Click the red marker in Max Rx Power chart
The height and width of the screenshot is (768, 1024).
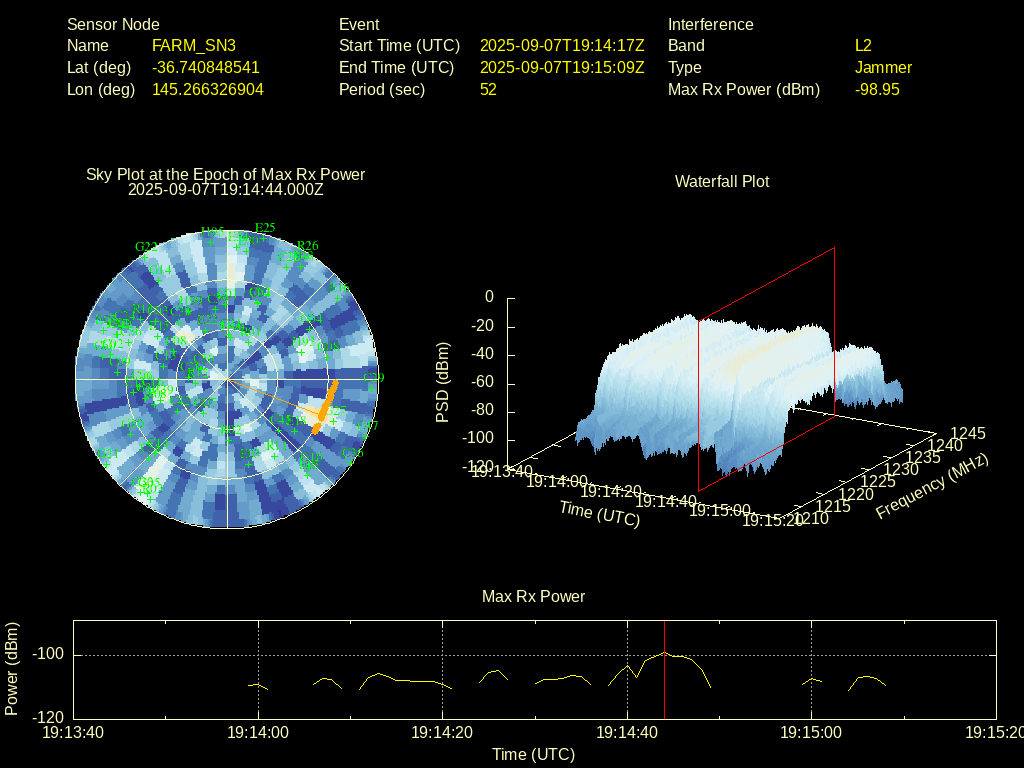point(664,668)
